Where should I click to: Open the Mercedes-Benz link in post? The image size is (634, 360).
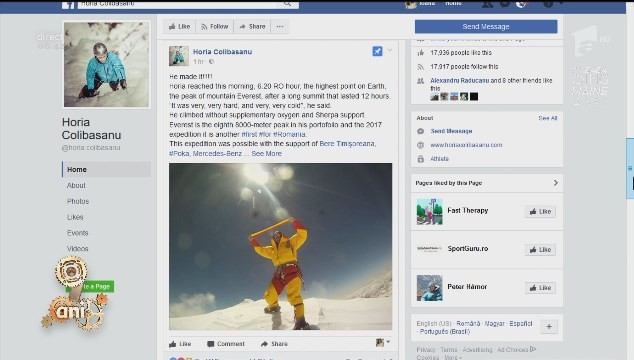pos(217,154)
